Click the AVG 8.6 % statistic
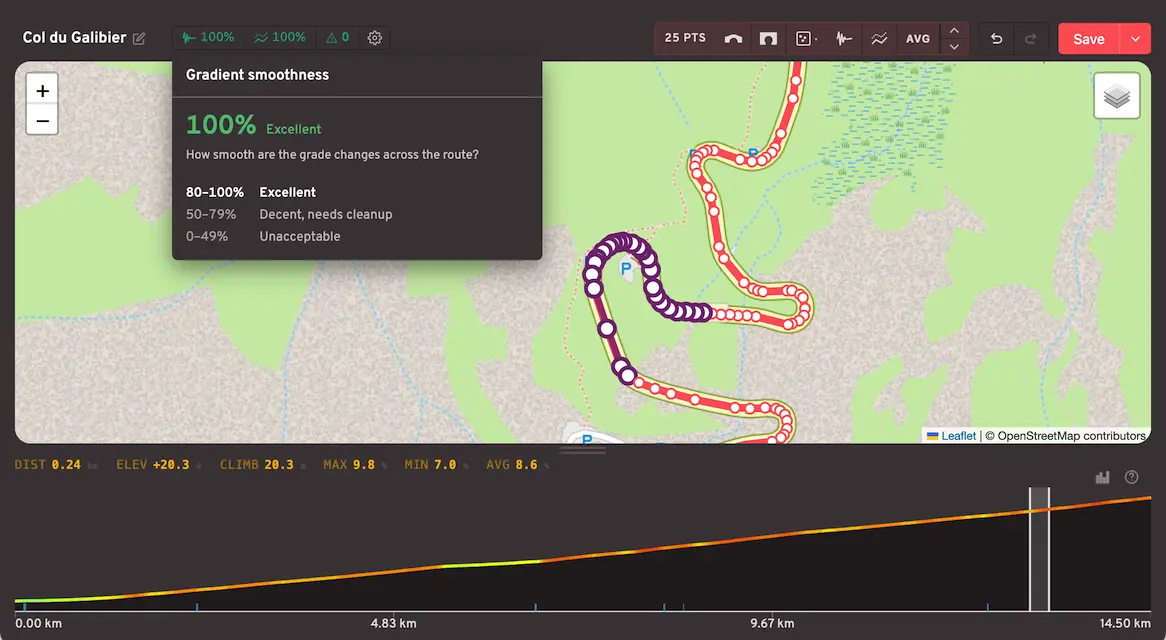This screenshot has height=640, width=1166. pyautogui.click(x=518, y=465)
